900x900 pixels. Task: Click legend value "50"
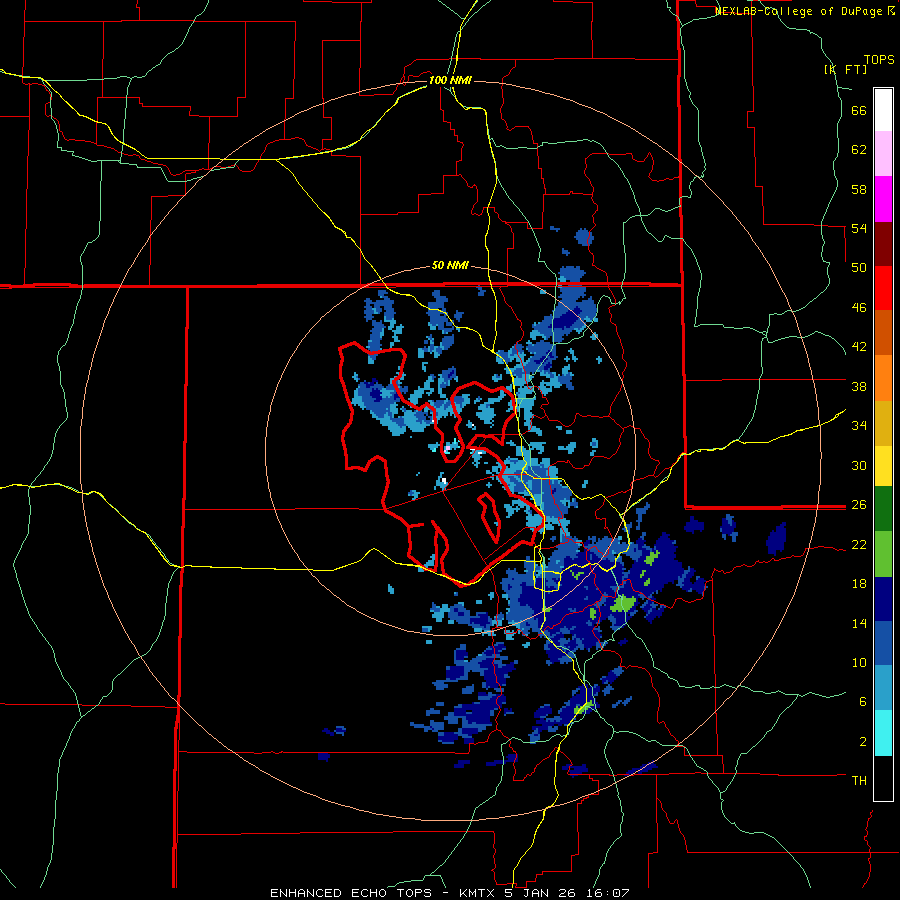pos(859,268)
